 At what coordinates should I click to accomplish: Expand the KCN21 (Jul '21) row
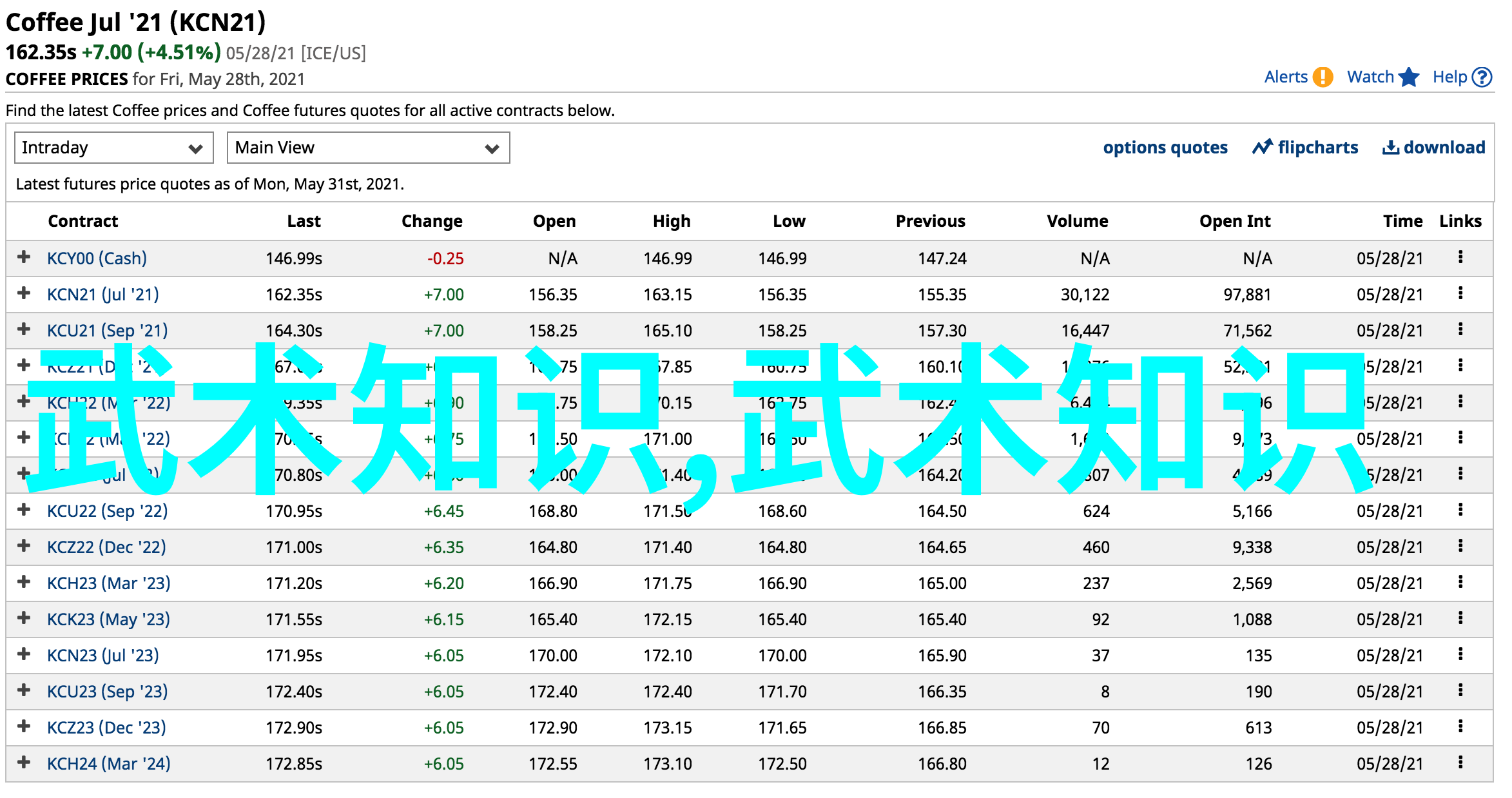pyautogui.click(x=24, y=293)
